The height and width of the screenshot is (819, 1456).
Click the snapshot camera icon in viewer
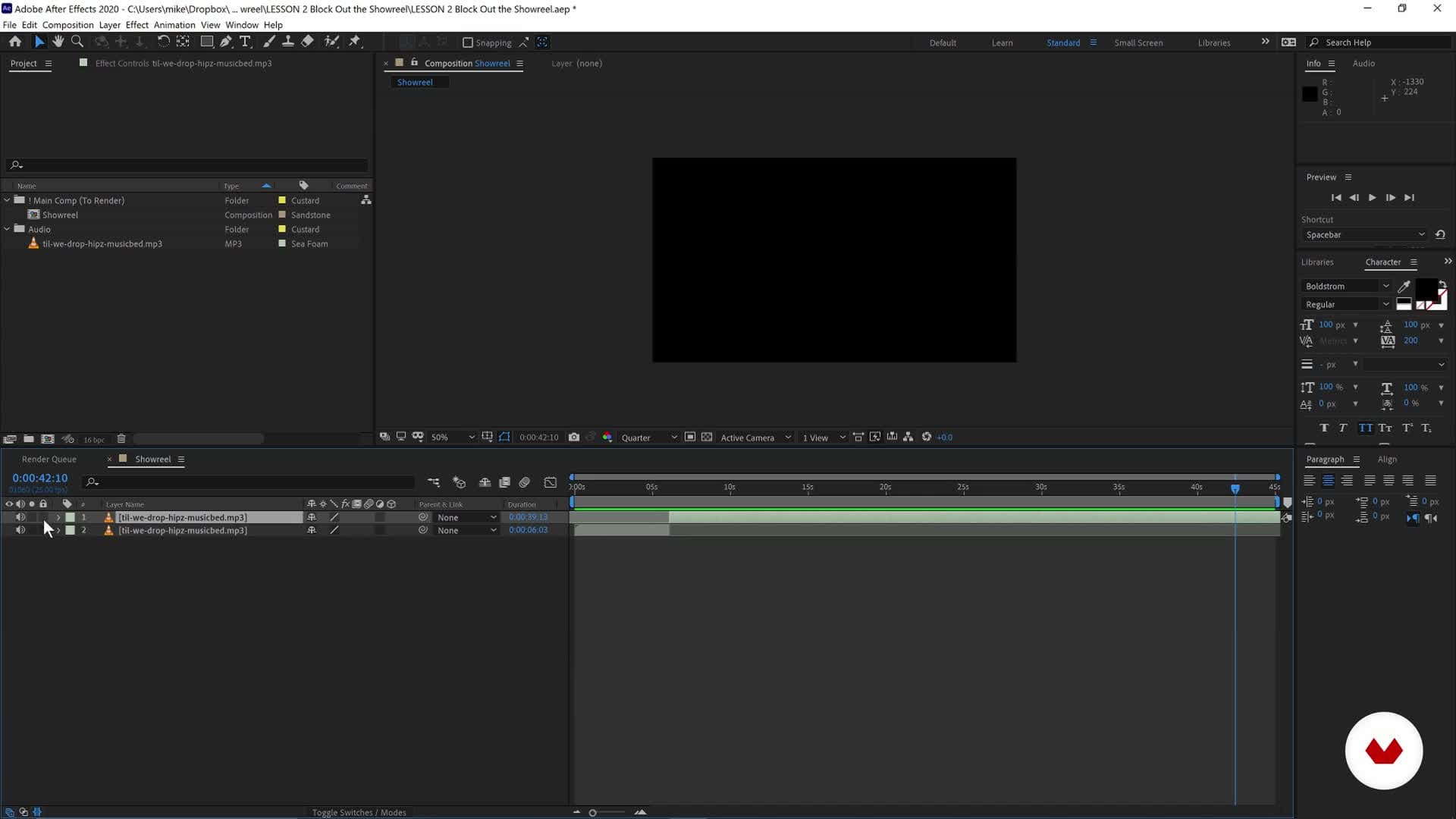point(574,438)
